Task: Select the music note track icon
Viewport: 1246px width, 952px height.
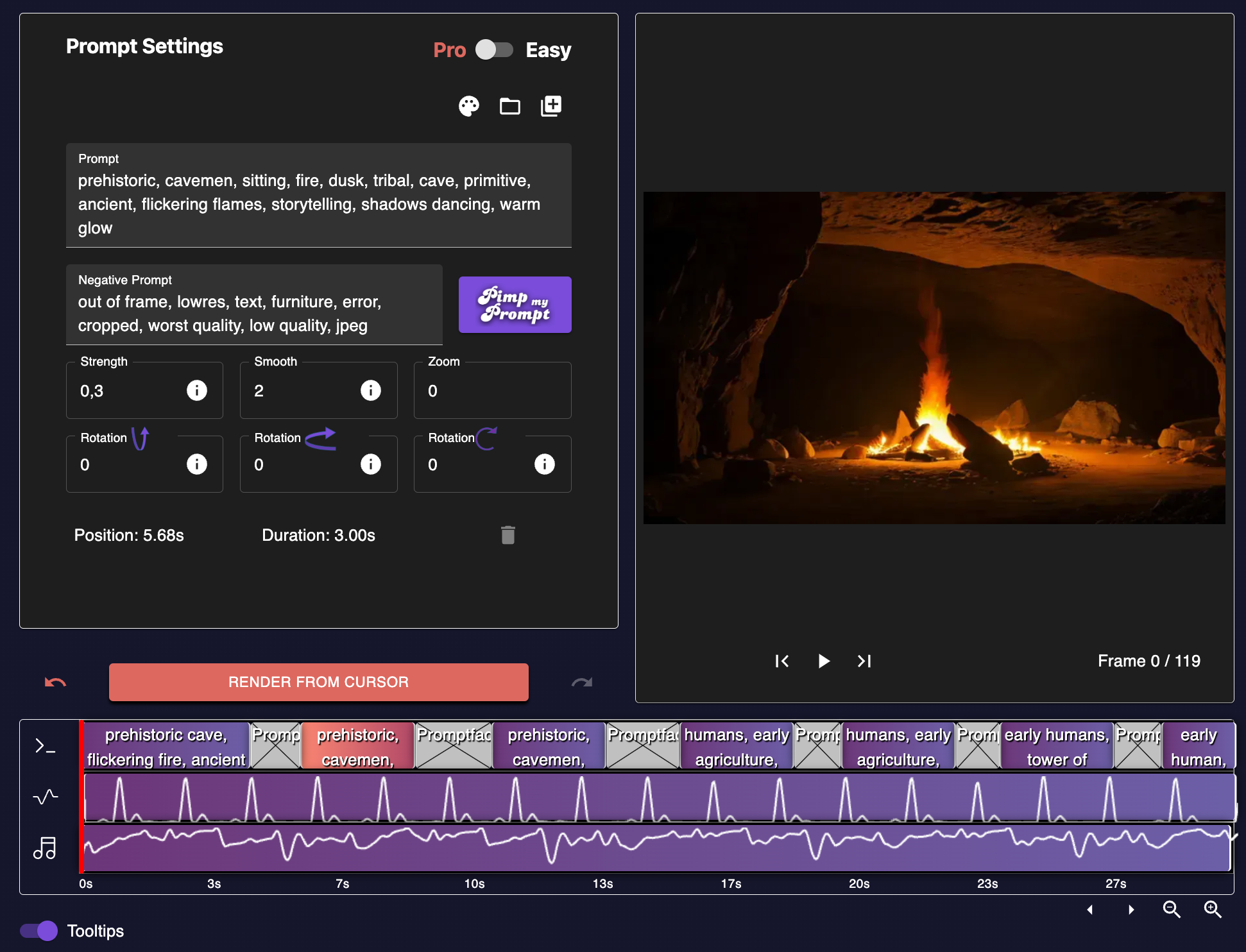Action: 45,848
